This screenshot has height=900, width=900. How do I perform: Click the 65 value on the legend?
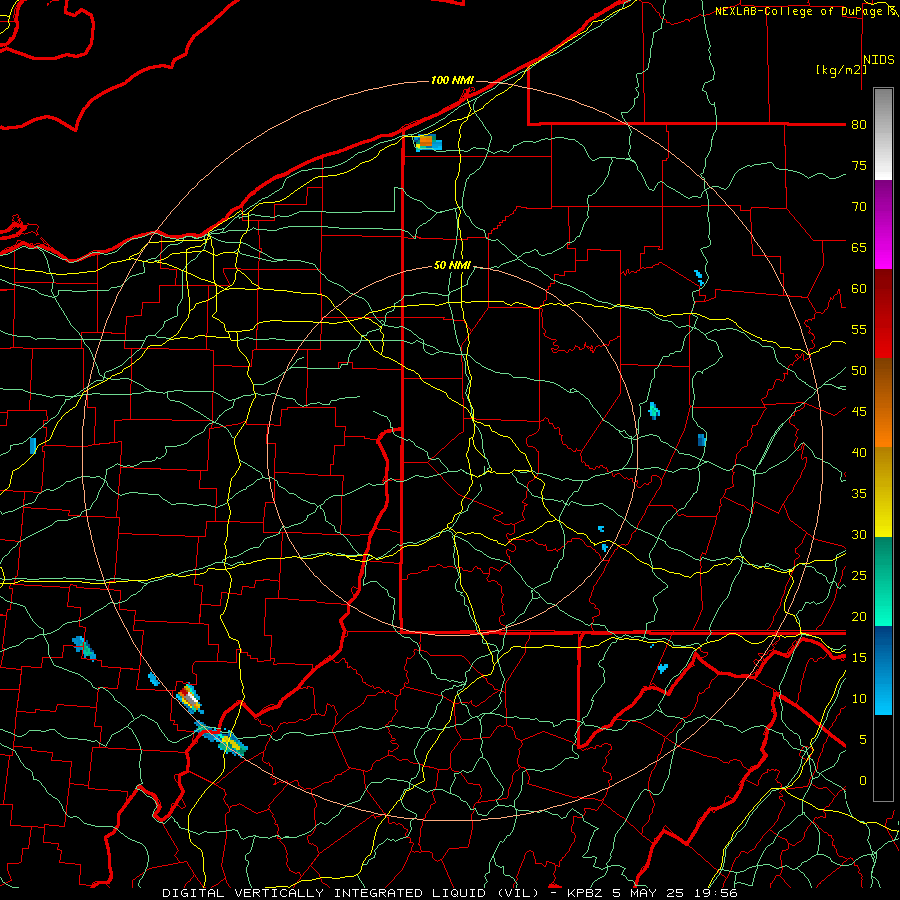[x=859, y=247]
